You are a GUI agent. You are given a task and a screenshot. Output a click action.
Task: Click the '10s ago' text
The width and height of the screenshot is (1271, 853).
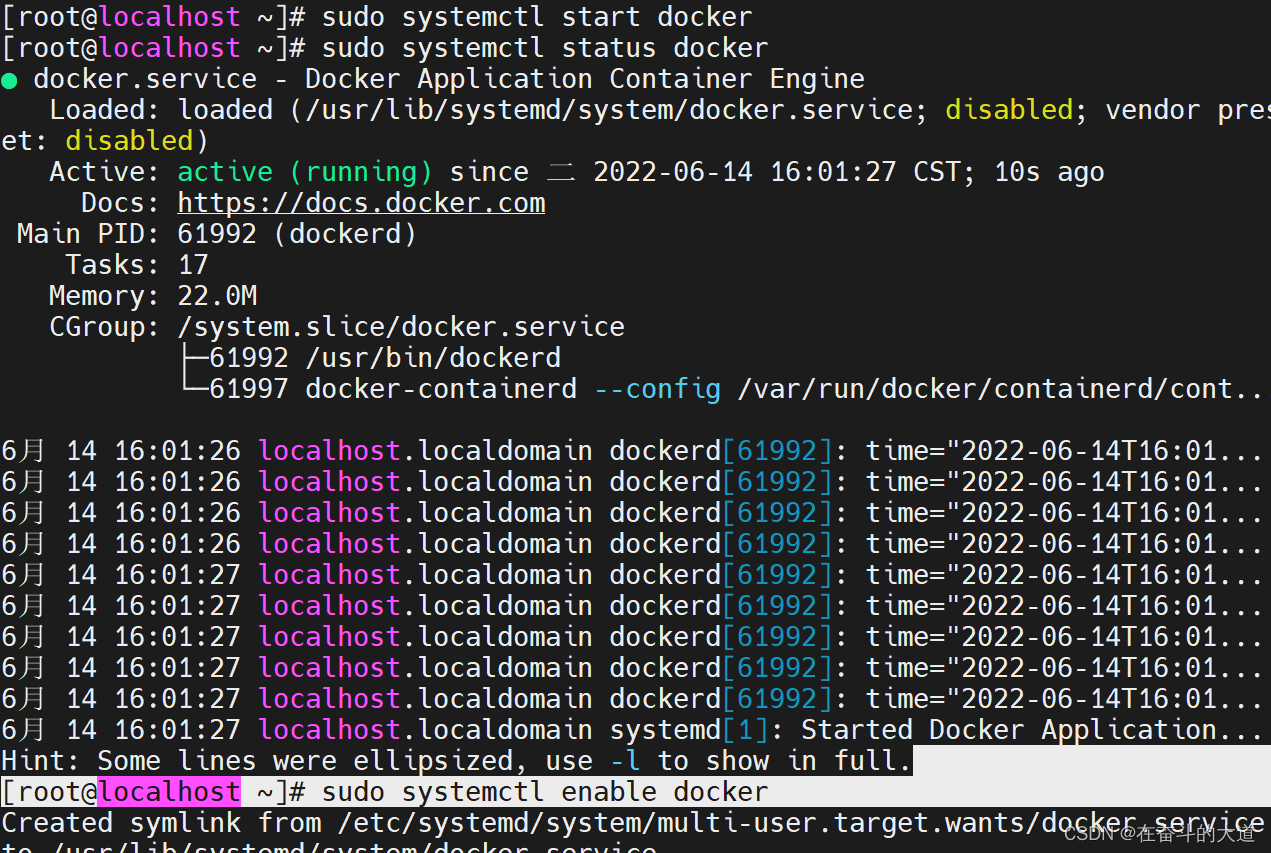1049,172
